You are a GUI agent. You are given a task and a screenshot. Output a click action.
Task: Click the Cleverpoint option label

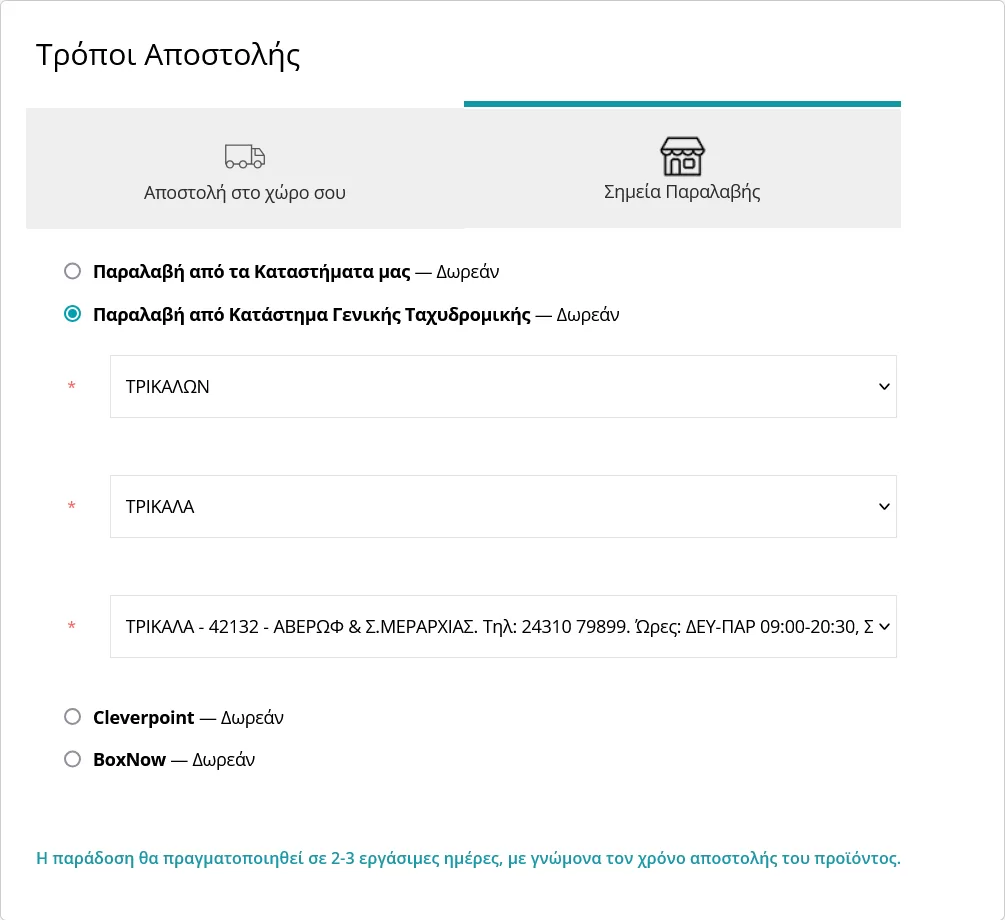(x=143, y=717)
